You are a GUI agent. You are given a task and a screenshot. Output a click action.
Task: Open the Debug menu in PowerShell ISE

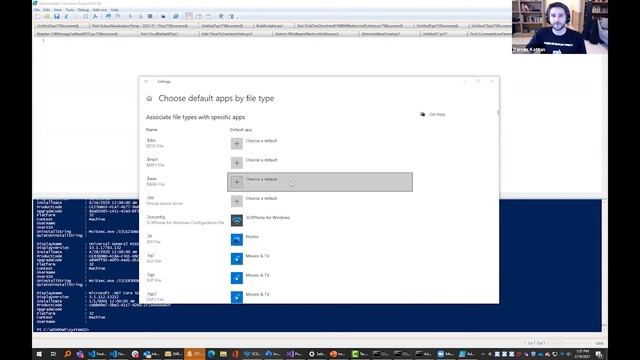83,9
